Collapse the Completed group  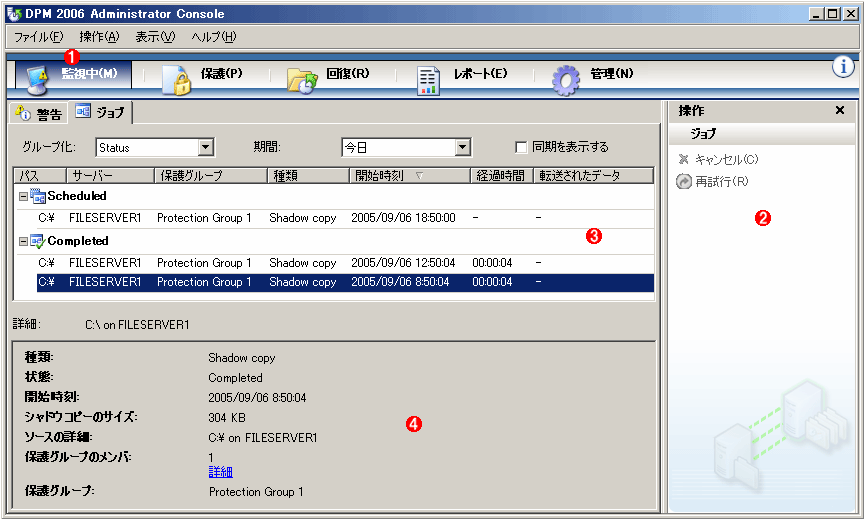click(x=23, y=241)
